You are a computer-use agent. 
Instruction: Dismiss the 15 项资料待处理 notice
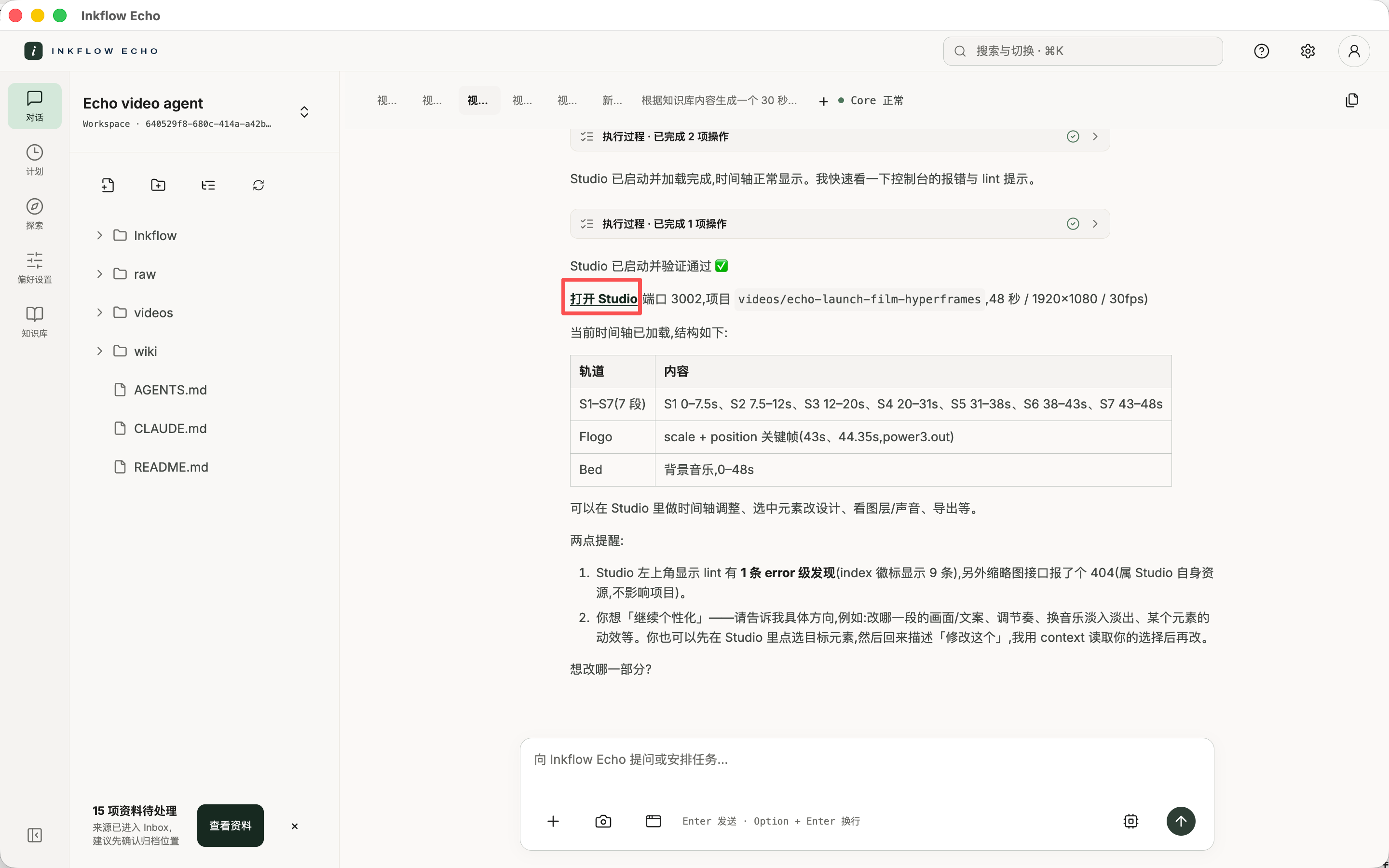(x=295, y=826)
